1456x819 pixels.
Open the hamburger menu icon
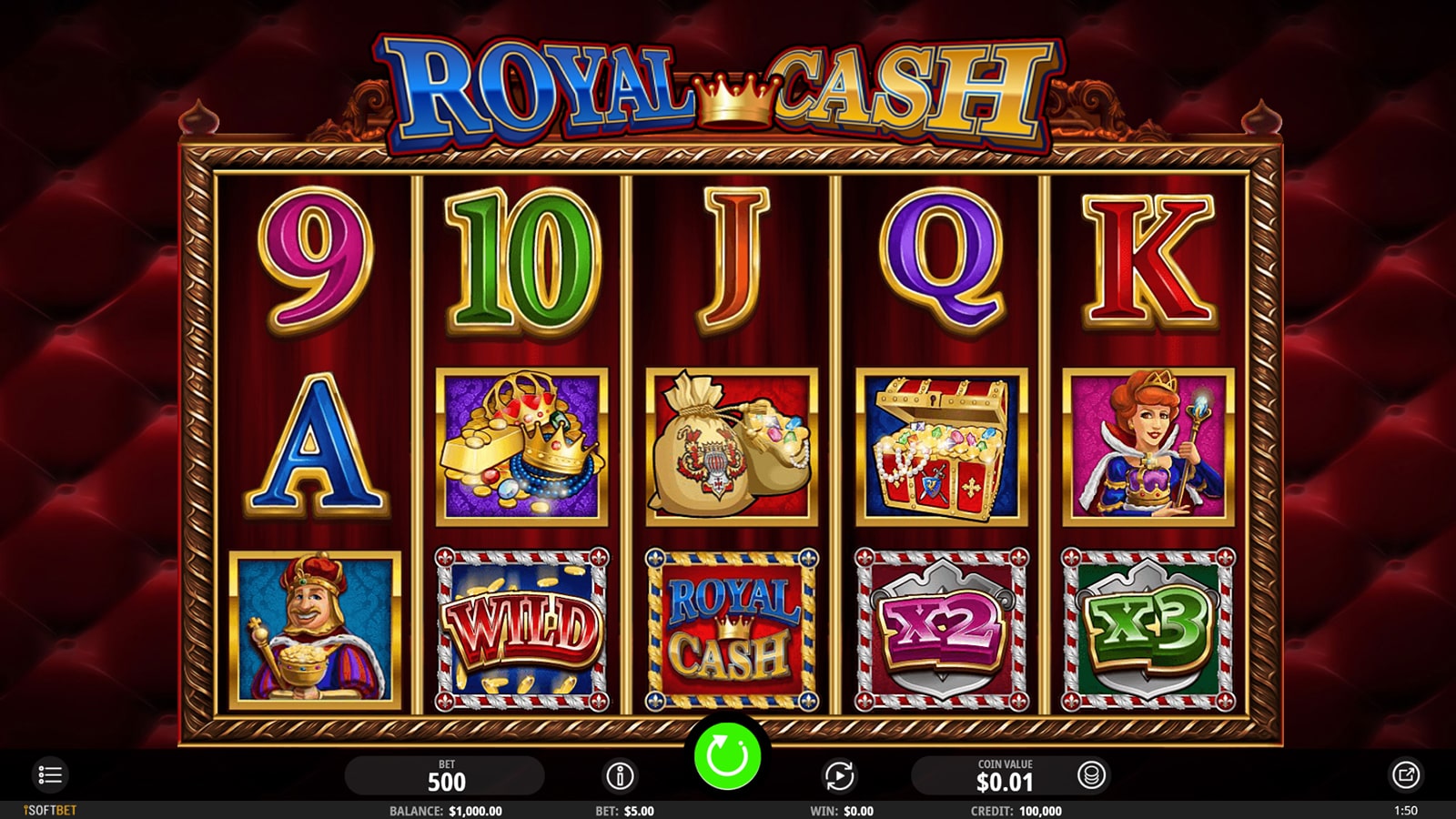pyautogui.click(x=50, y=775)
